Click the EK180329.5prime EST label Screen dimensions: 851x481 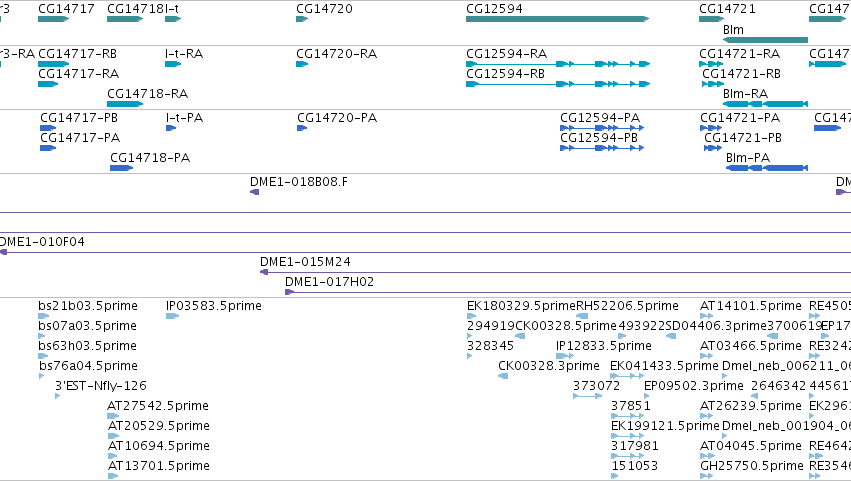[521, 306]
